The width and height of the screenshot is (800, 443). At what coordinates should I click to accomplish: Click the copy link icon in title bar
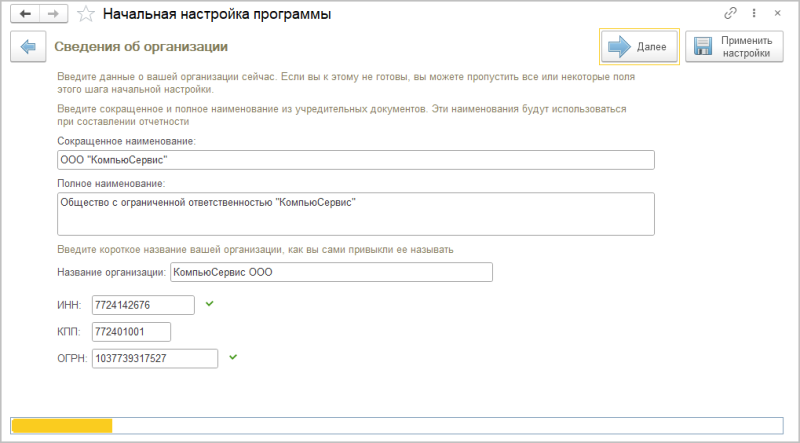[731, 14]
